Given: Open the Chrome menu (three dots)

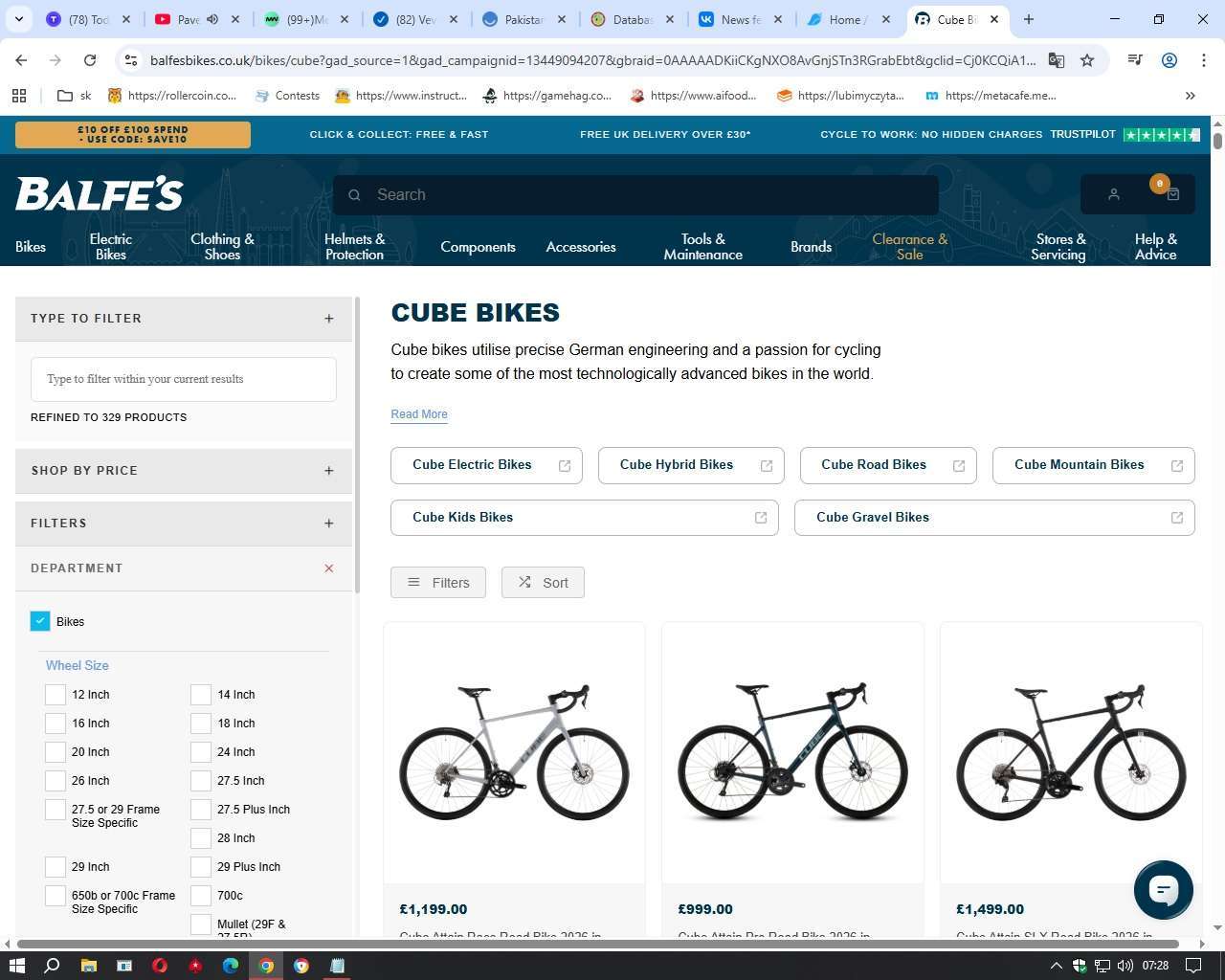Looking at the screenshot, I should tap(1203, 60).
